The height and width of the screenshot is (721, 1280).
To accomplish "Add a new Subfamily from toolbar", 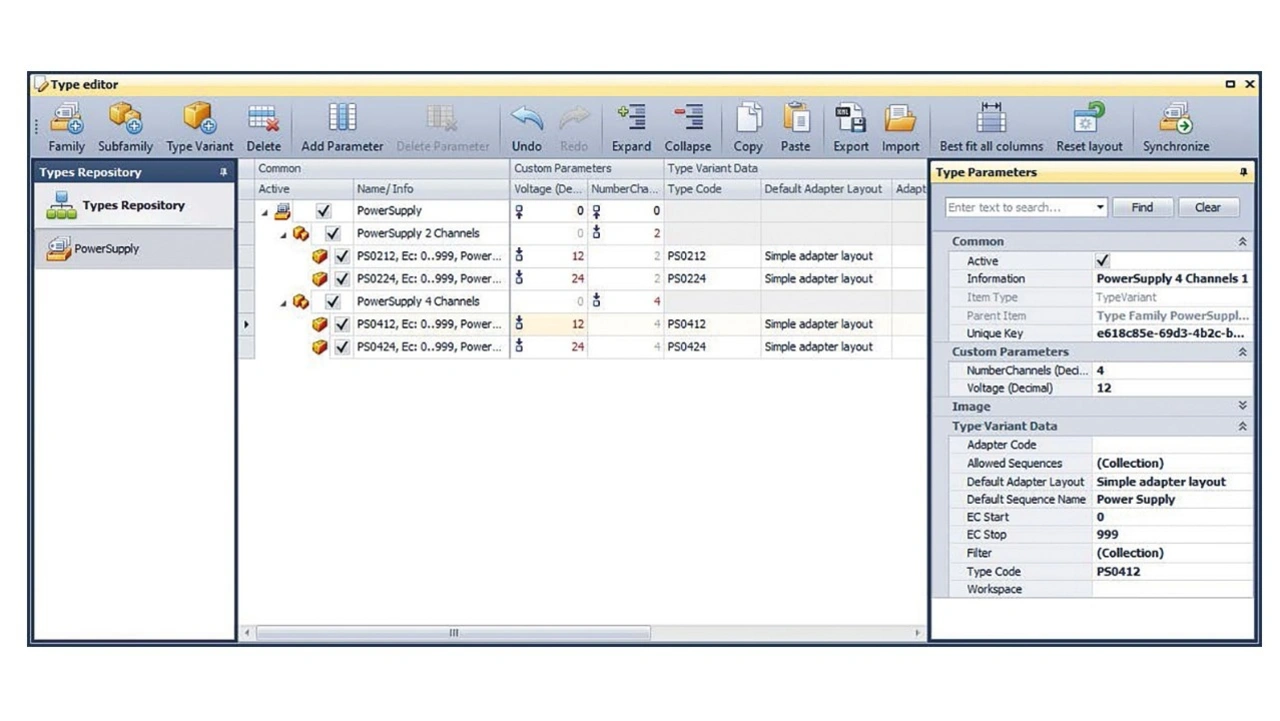I will (x=125, y=120).
